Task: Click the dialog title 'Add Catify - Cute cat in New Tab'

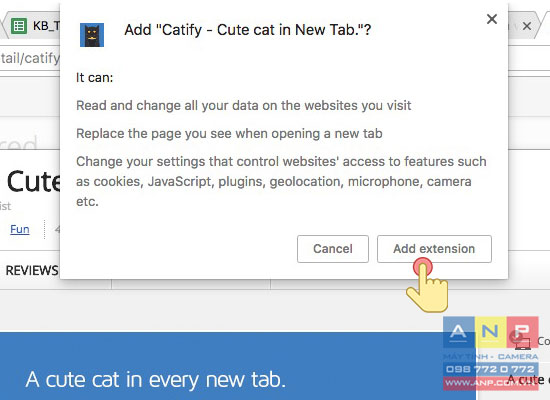Action: (248, 30)
